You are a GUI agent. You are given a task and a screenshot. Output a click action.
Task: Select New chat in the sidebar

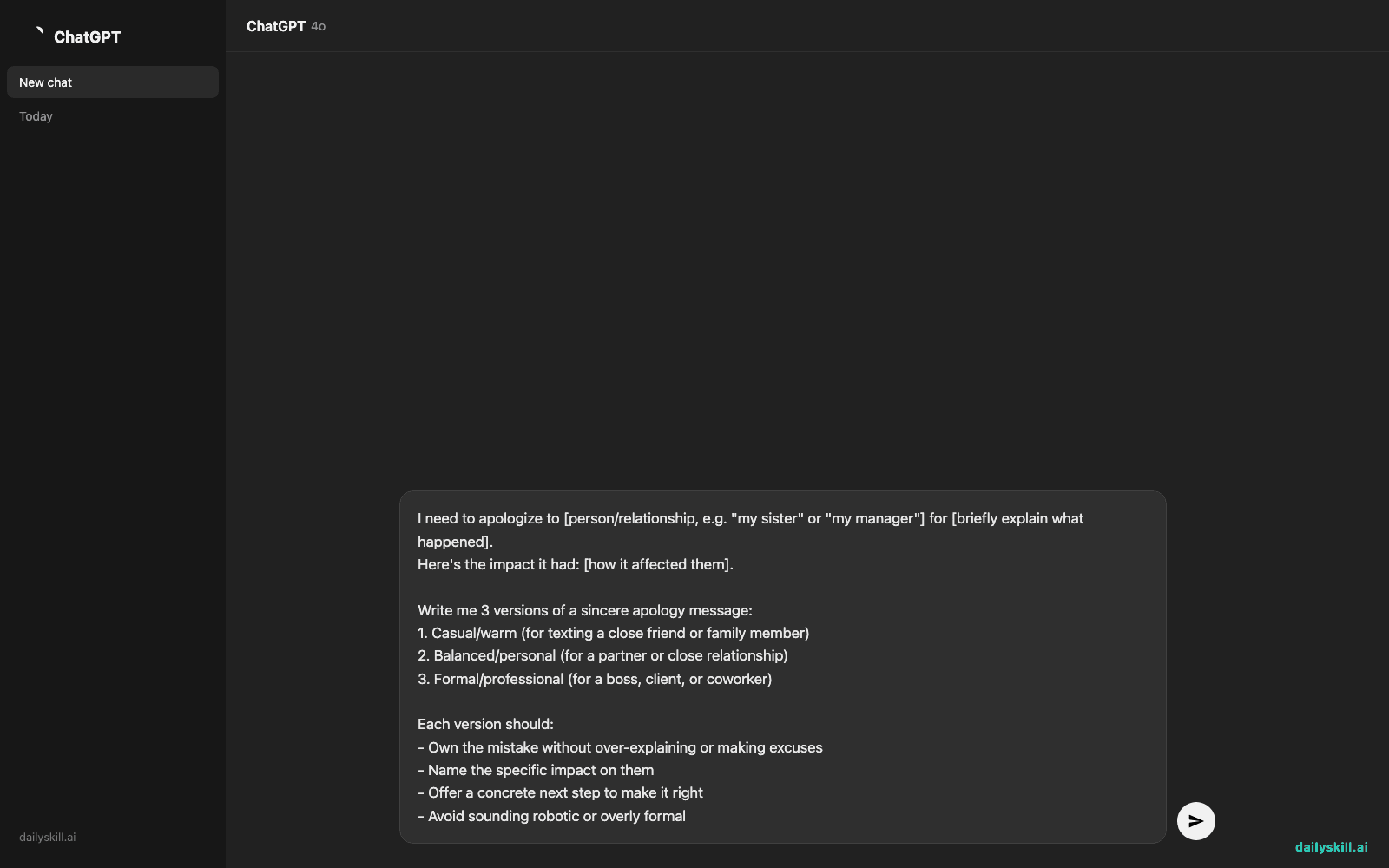(113, 82)
